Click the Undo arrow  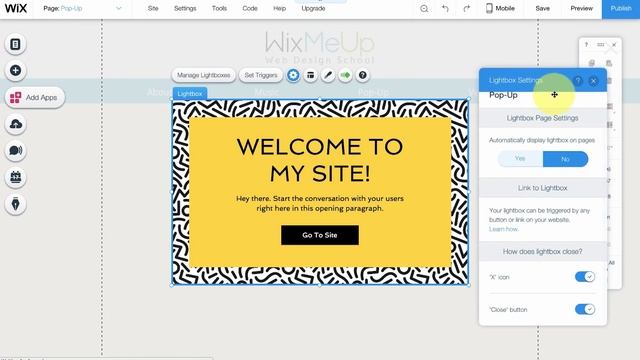pos(445,9)
